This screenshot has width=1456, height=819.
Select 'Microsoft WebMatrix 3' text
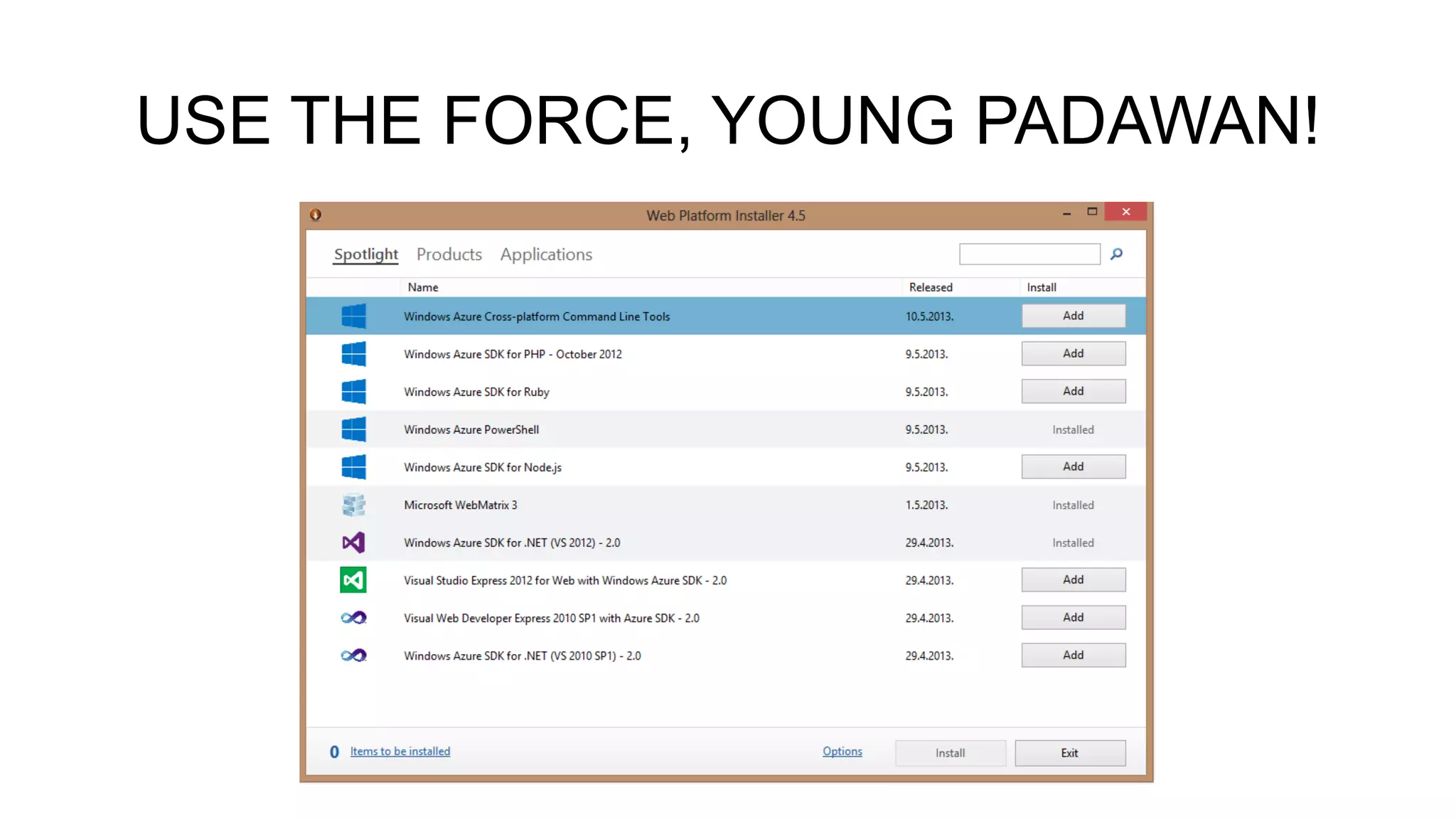click(461, 505)
